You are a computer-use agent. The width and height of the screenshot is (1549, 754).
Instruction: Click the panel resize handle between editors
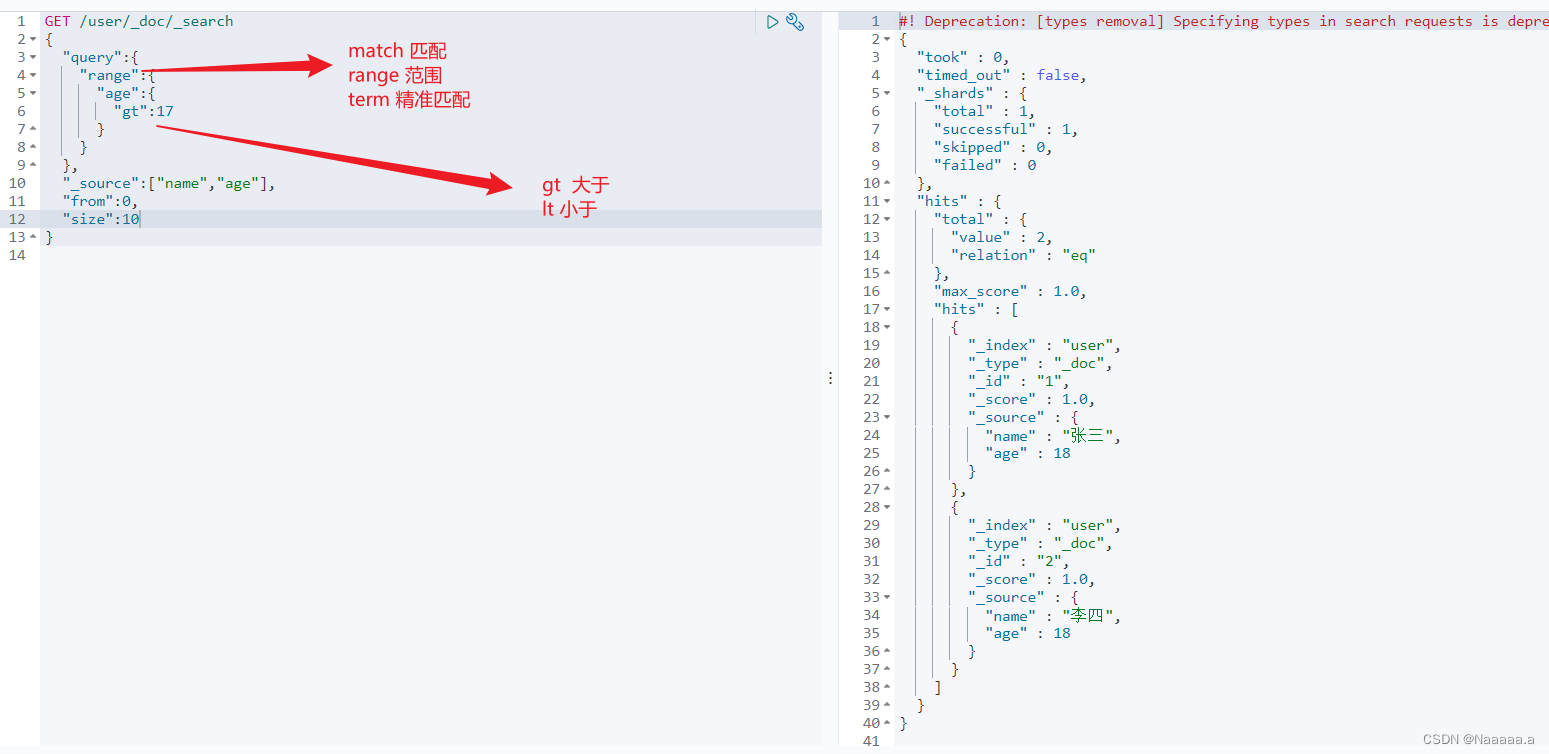coord(829,378)
